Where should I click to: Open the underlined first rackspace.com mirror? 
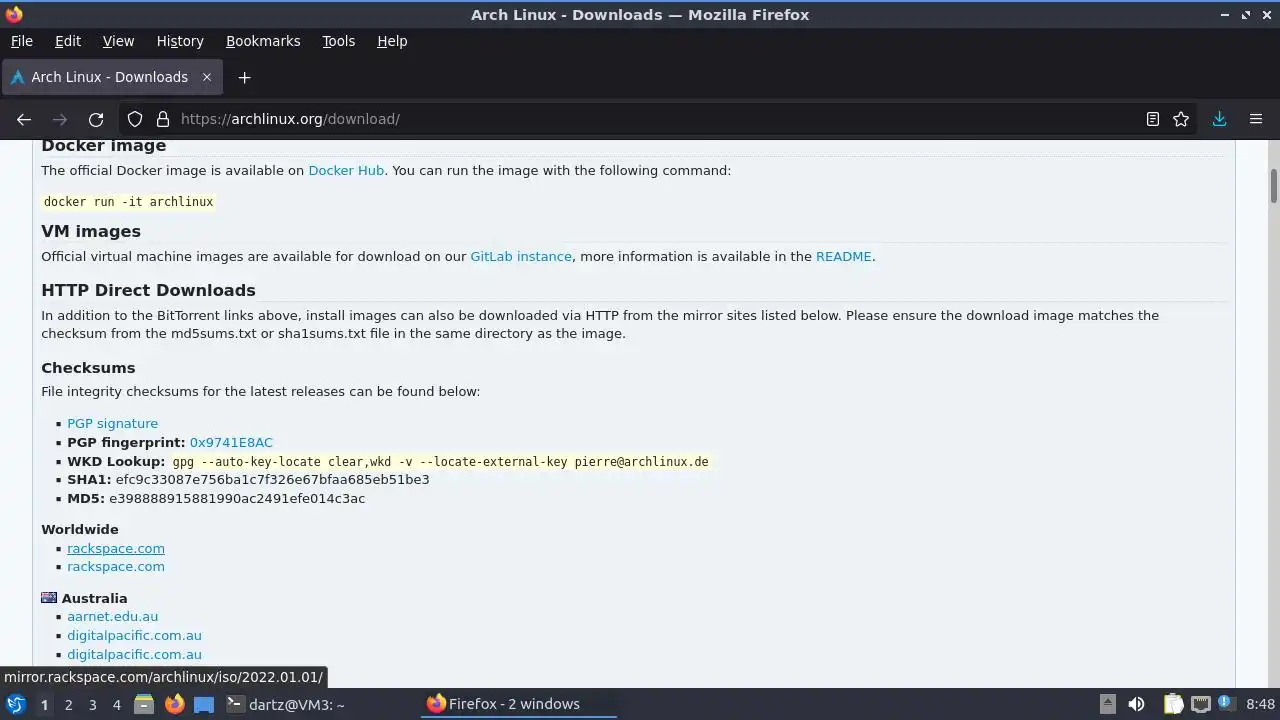(116, 548)
